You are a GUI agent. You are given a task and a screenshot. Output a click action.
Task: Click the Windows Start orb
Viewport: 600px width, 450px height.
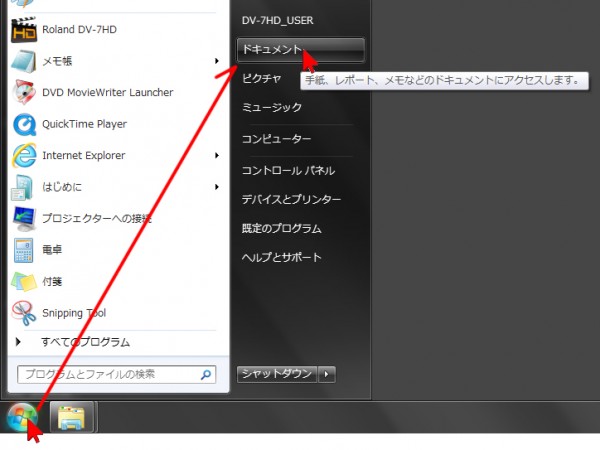tap(21, 417)
